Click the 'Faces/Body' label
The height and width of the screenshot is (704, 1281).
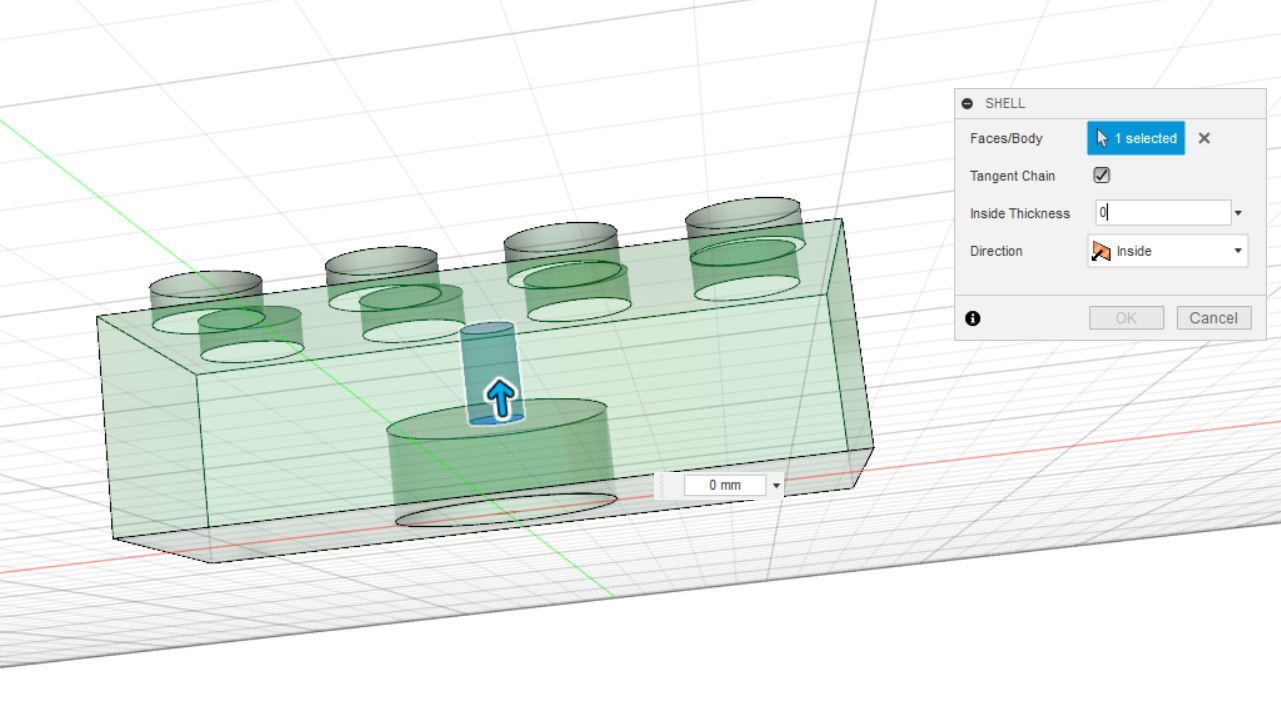tap(1006, 138)
